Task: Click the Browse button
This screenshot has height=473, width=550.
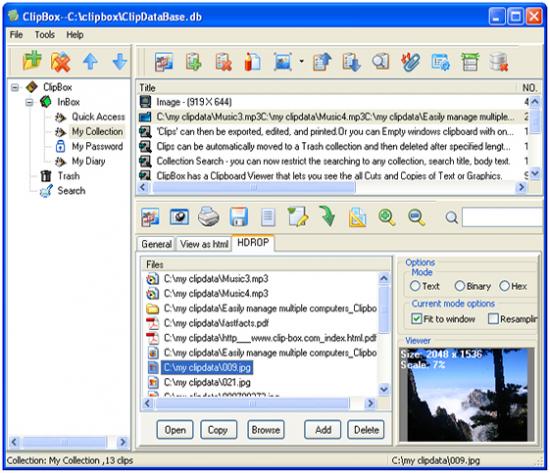Action: [266, 429]
